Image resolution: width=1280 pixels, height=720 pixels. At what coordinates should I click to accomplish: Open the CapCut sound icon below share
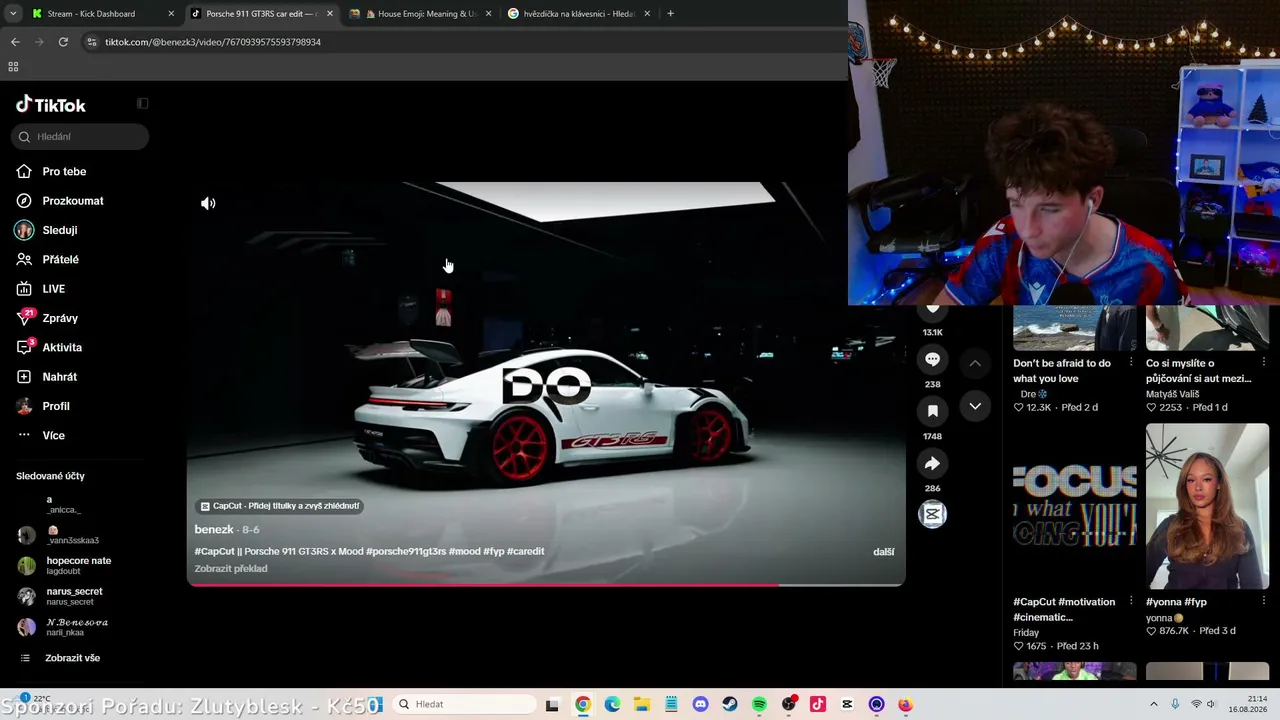pos(932,514)
